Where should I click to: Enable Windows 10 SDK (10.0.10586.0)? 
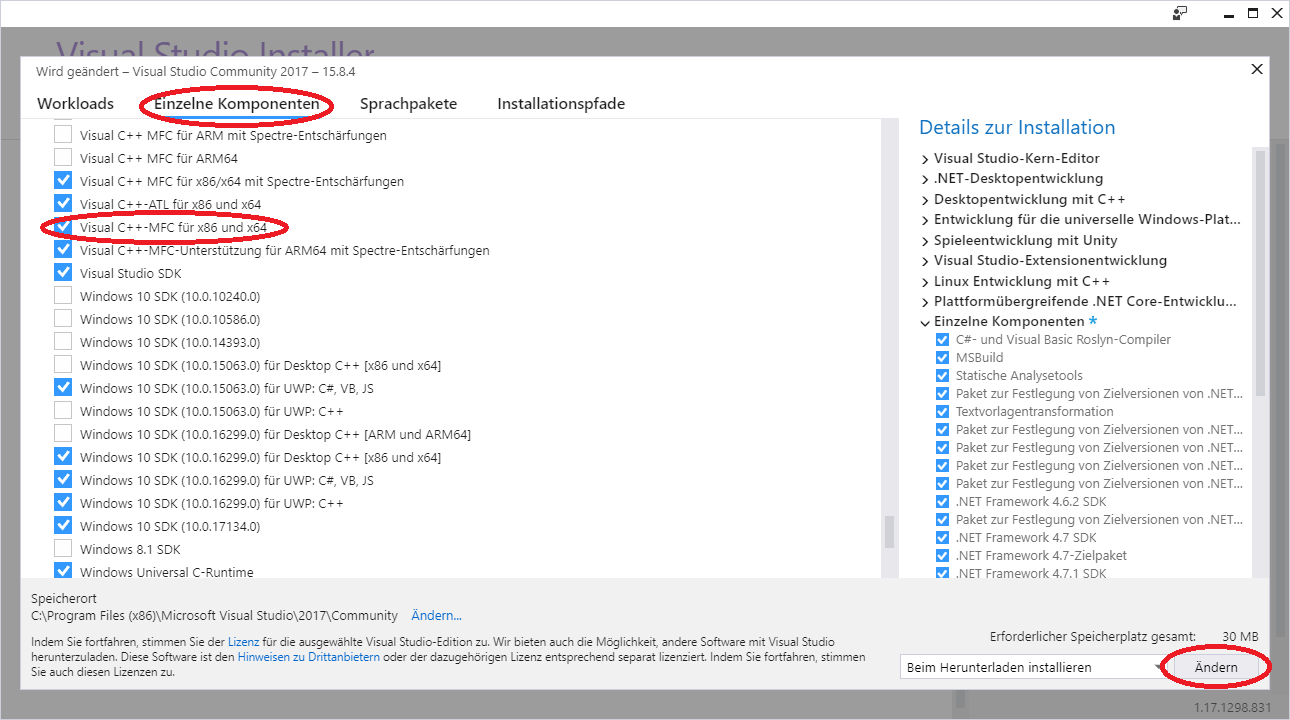(63, 319)
